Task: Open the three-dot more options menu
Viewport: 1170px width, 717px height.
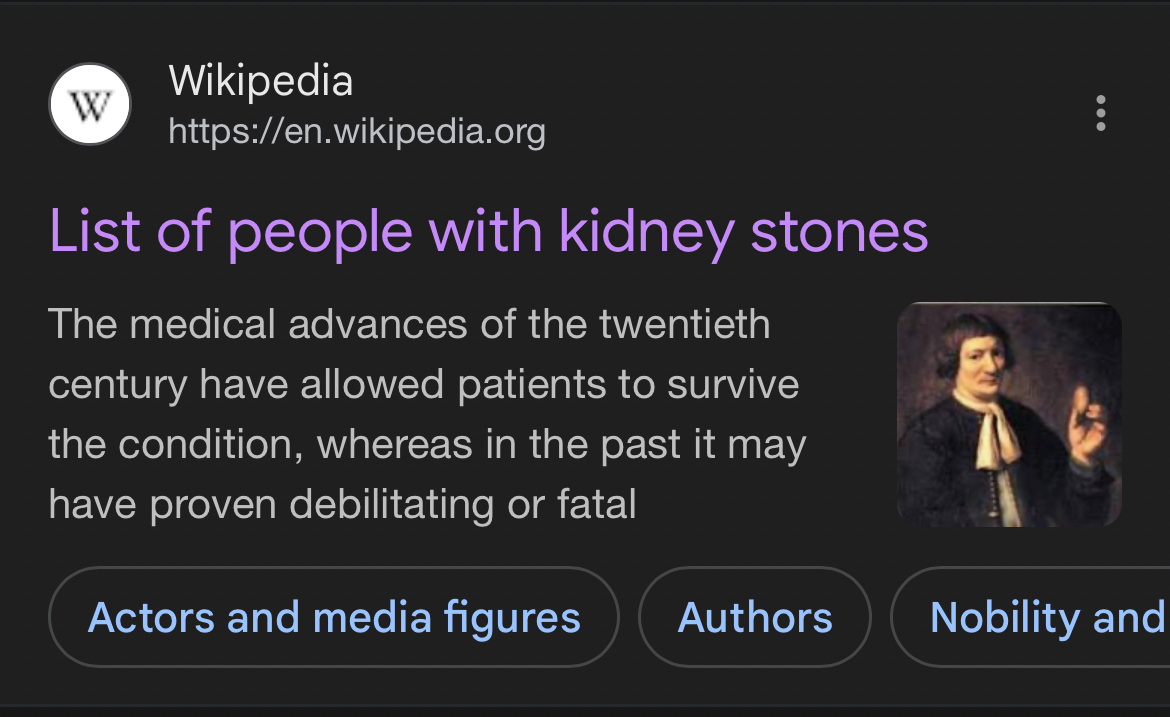Action: pos(1100,114)
